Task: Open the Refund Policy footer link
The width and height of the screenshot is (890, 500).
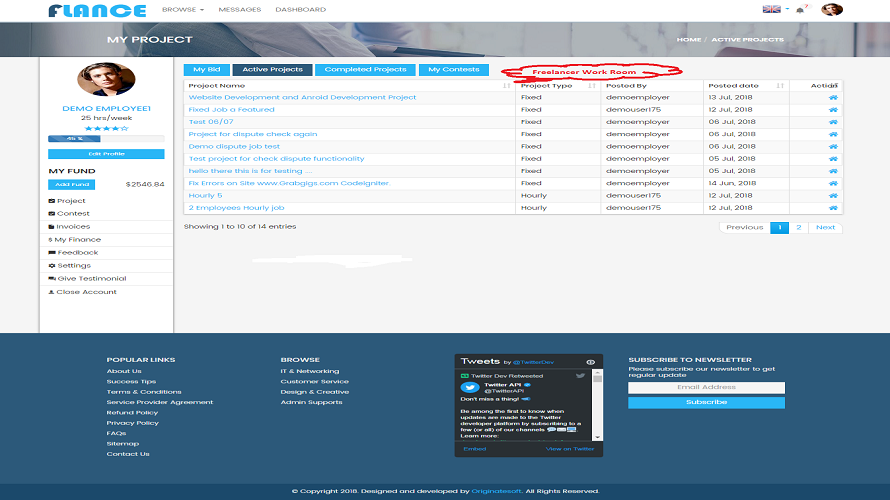Action: (x=132, y=413)
